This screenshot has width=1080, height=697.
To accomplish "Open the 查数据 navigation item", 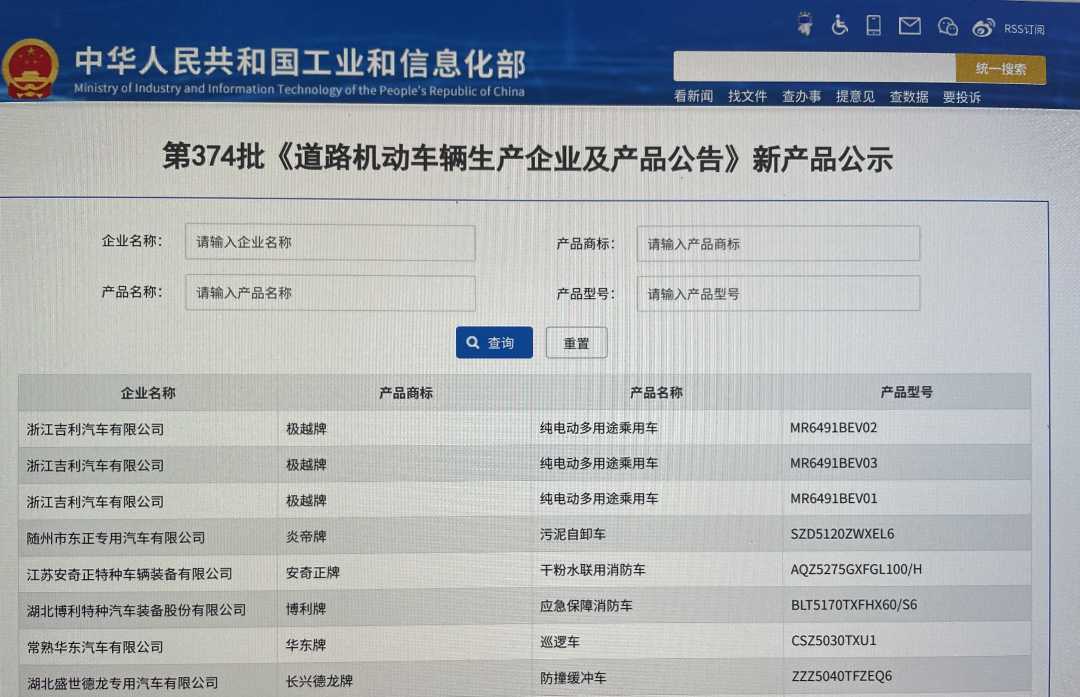I will point(909,97).
